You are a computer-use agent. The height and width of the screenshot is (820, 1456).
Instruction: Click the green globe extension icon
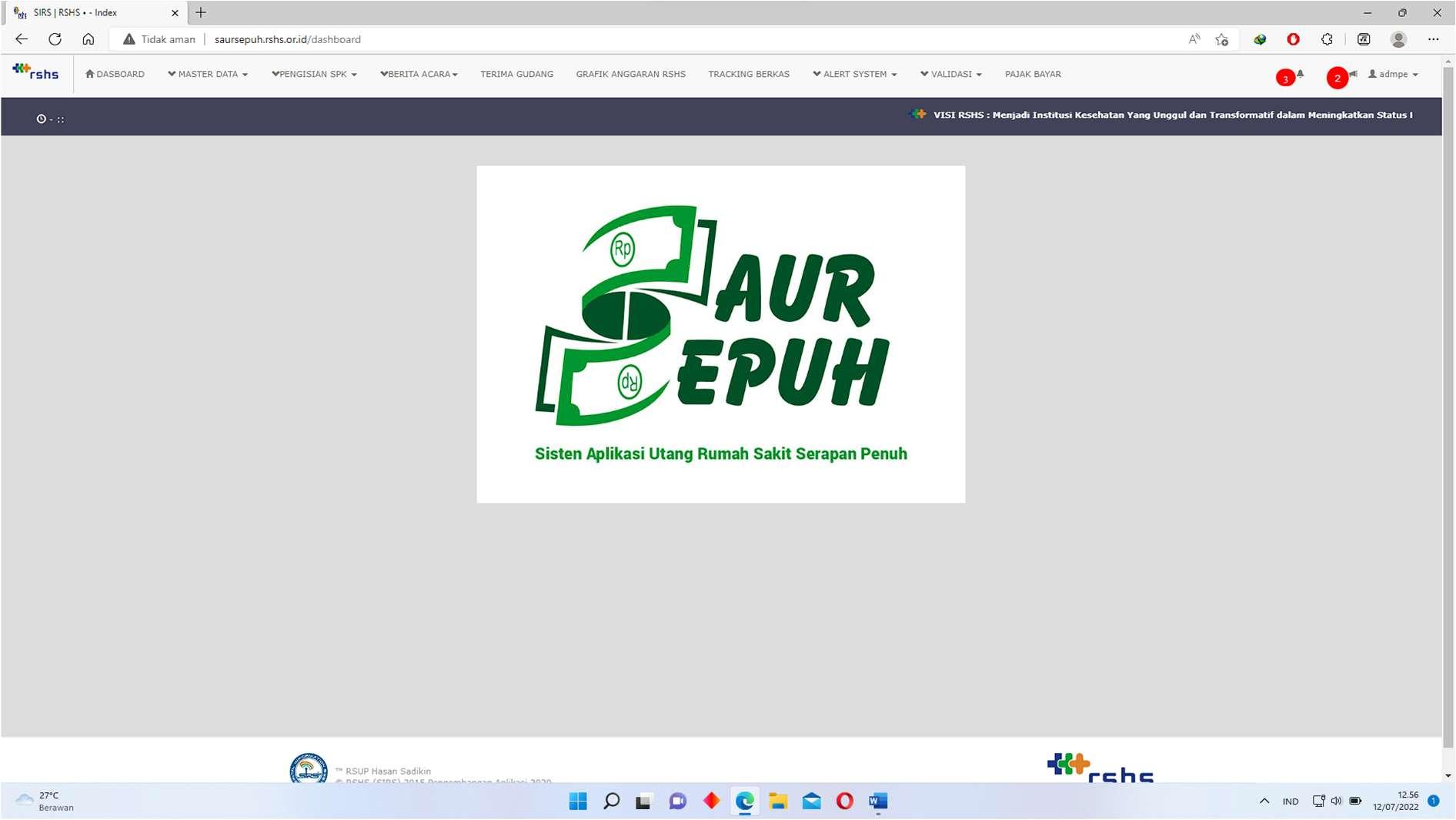coord(1260,39)
